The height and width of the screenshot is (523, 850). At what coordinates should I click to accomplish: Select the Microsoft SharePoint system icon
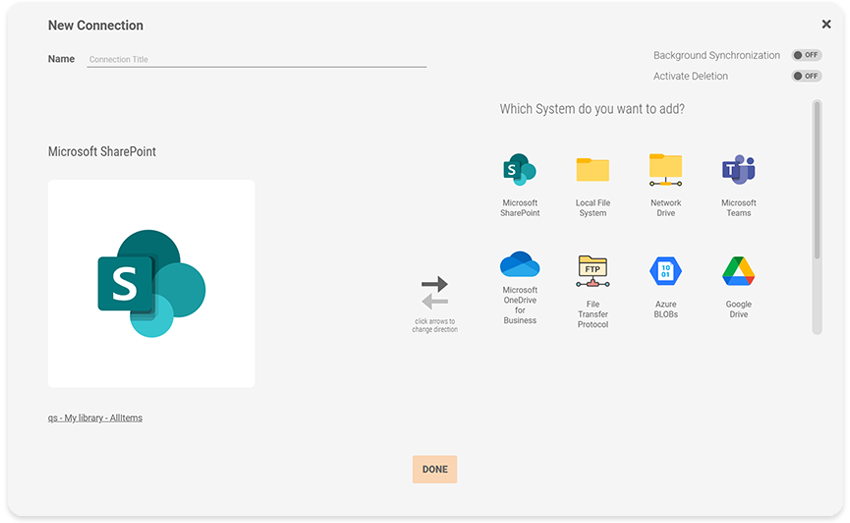point(519,170)
